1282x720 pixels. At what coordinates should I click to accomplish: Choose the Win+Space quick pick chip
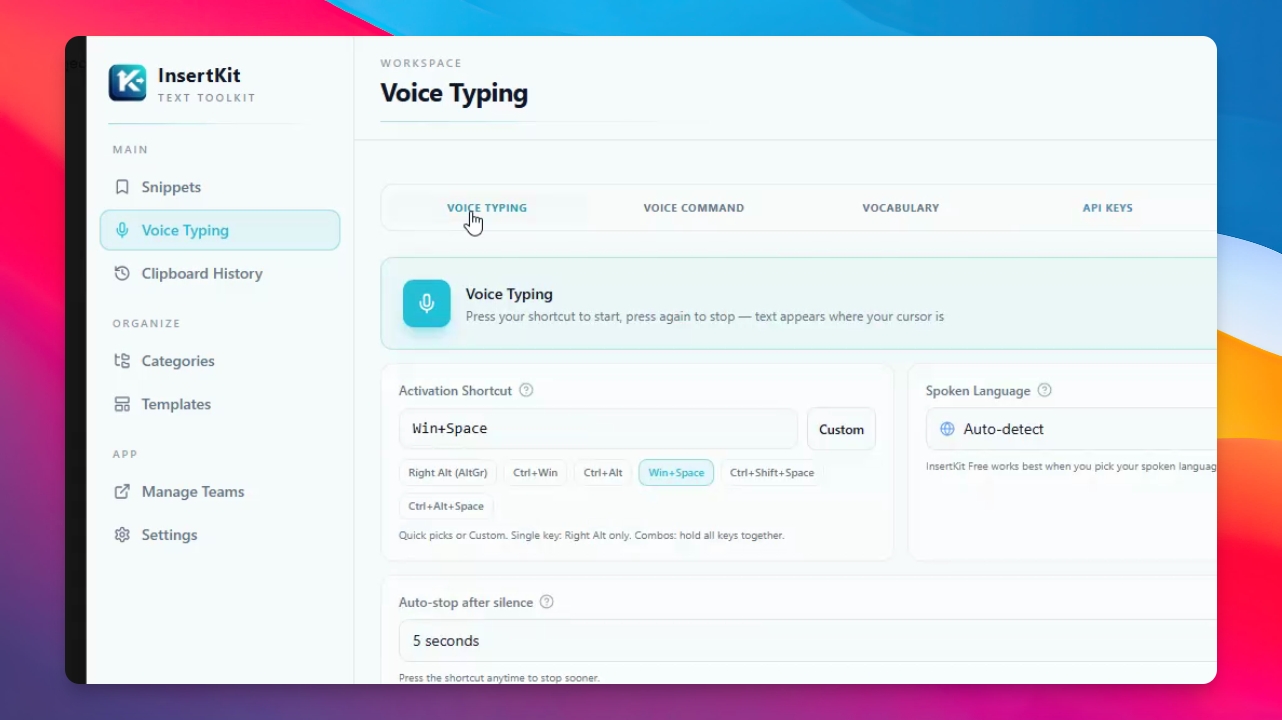coord(676,473)
